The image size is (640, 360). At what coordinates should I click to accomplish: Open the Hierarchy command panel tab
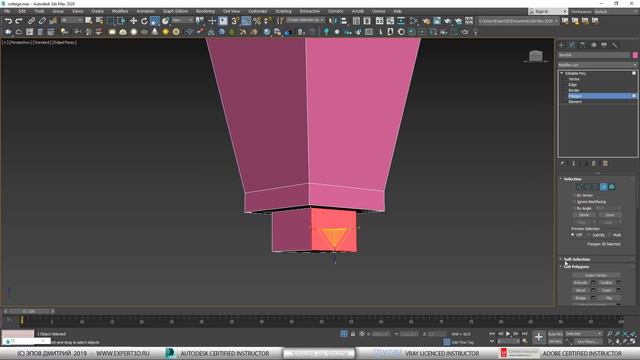pyautogui.click(x=583, y=45)
